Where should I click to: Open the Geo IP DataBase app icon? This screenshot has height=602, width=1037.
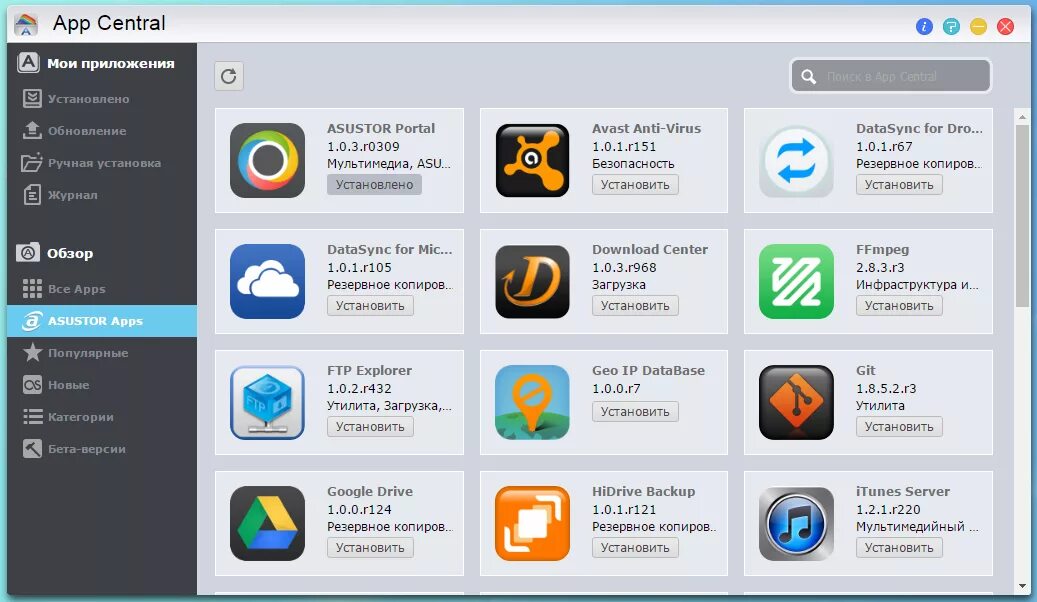tap(532, 402)
